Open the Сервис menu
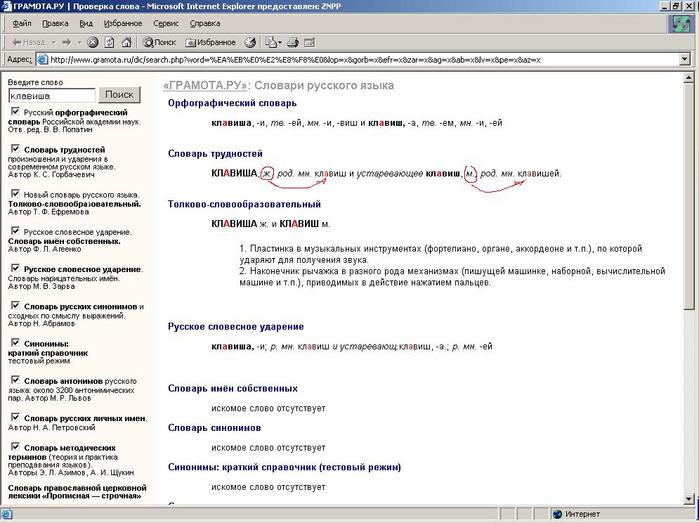Screen dimensions: 699x523 coord(165,23)
